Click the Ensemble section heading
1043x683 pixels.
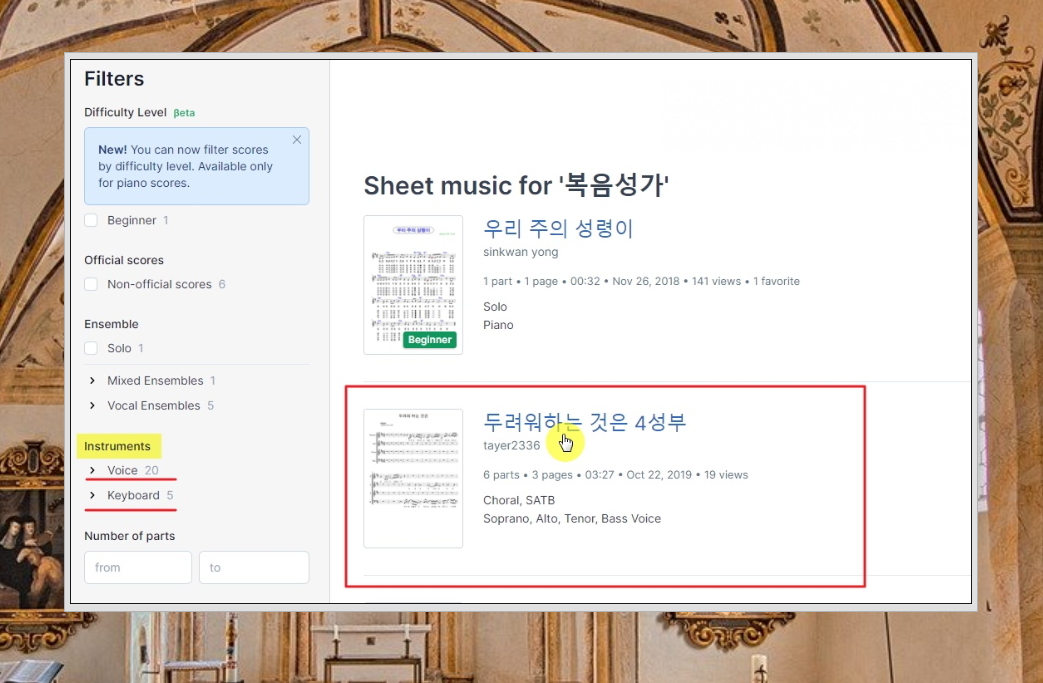click(x=111, y=324)
